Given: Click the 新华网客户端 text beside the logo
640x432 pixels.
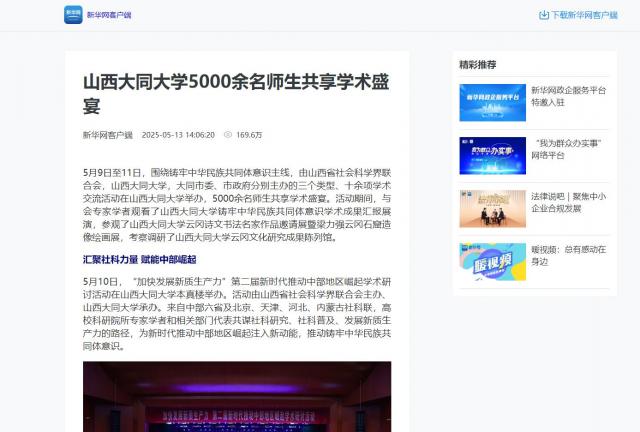Looking at the screenshot, I should (x=108, y=16).
